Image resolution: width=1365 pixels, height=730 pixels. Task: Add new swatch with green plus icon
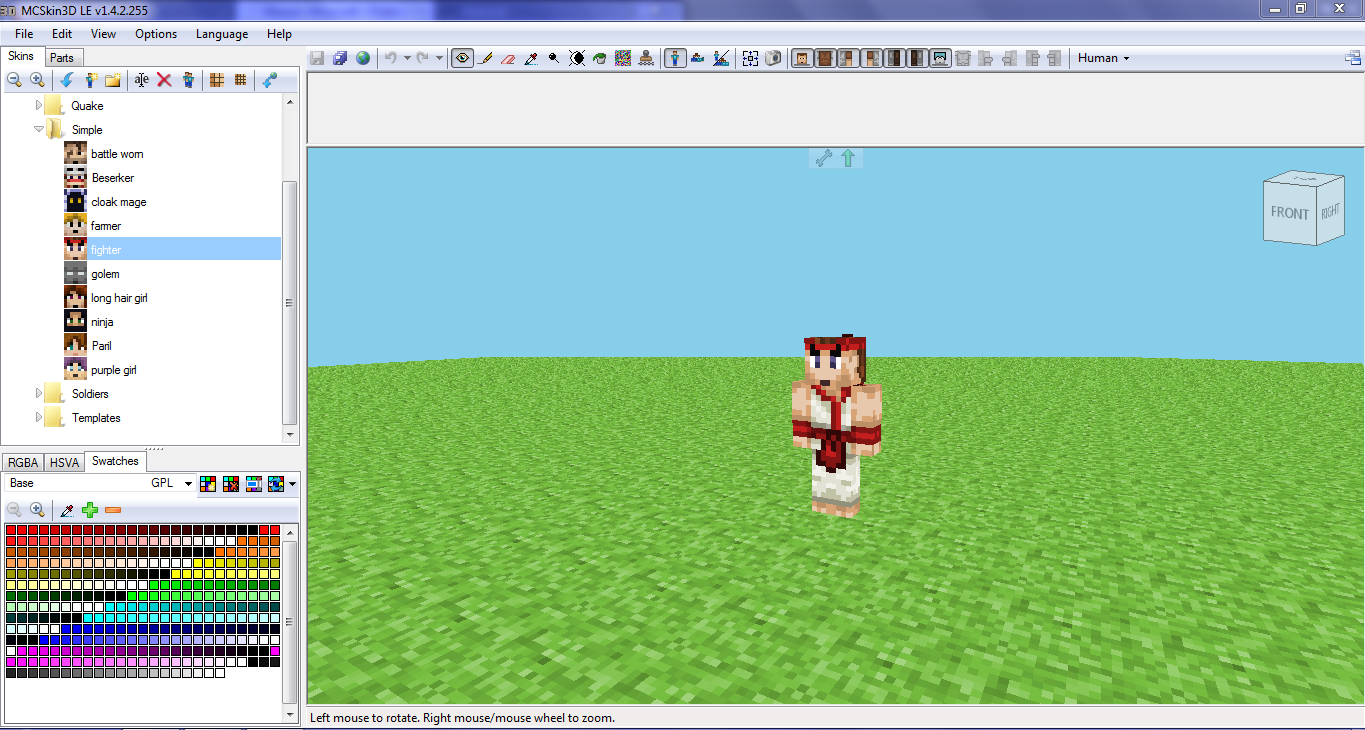[x=90, y=510]
